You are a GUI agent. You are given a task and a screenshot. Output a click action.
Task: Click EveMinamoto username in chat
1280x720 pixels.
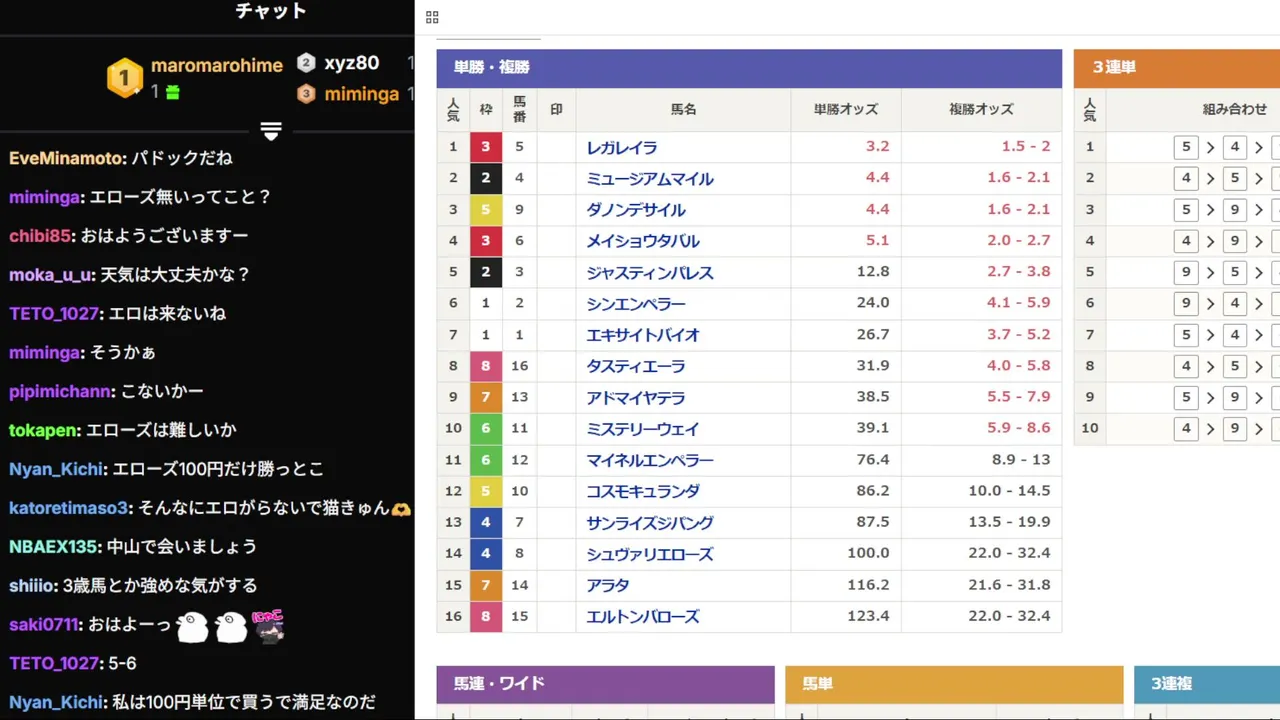[67, 158]
